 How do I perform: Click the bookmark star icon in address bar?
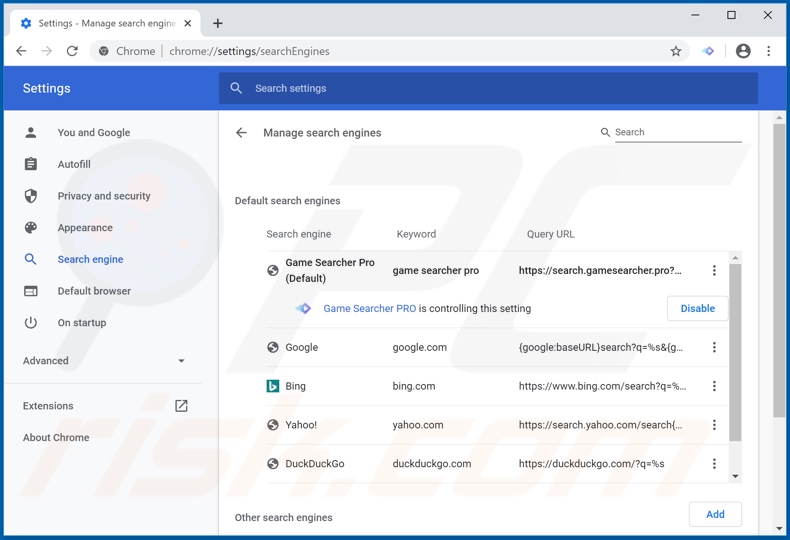[676, 51]
